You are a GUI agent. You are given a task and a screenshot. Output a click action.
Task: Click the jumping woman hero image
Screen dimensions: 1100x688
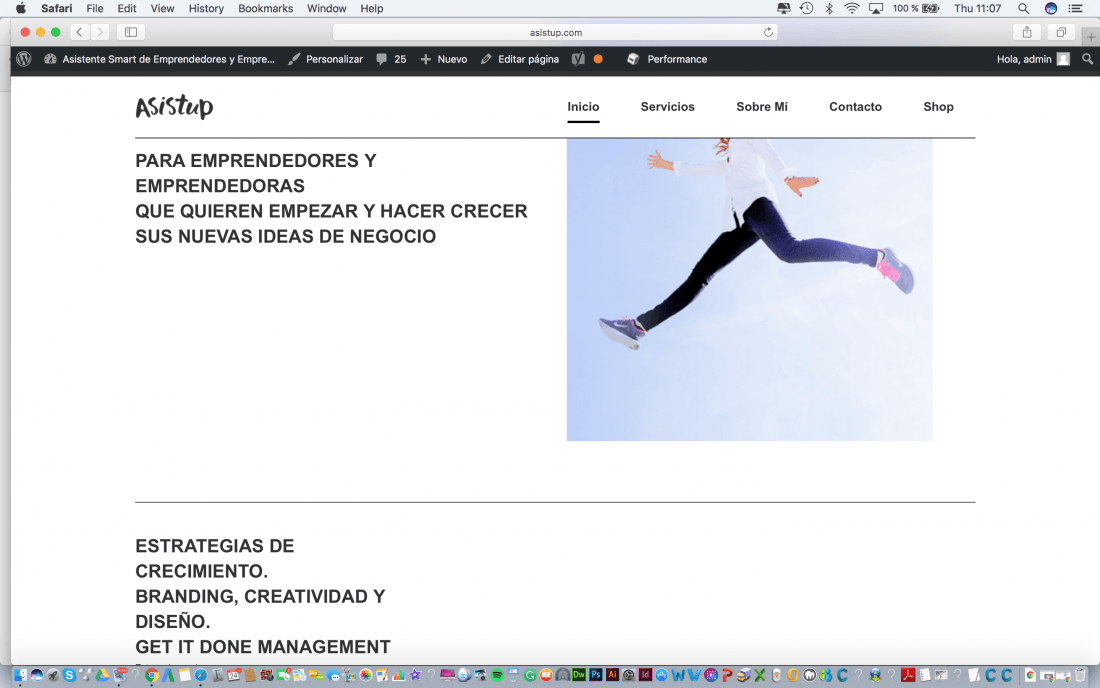[x=749, y=290]
